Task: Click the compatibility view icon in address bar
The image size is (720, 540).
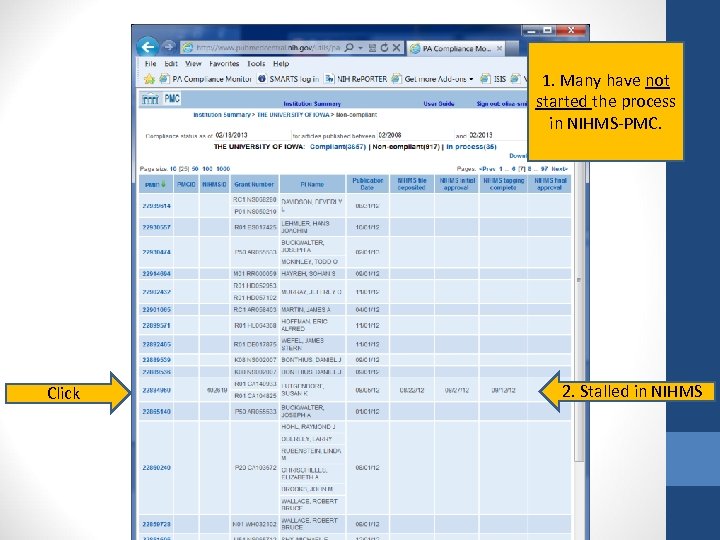Action: pyautogui.click(x=372, y=48)
